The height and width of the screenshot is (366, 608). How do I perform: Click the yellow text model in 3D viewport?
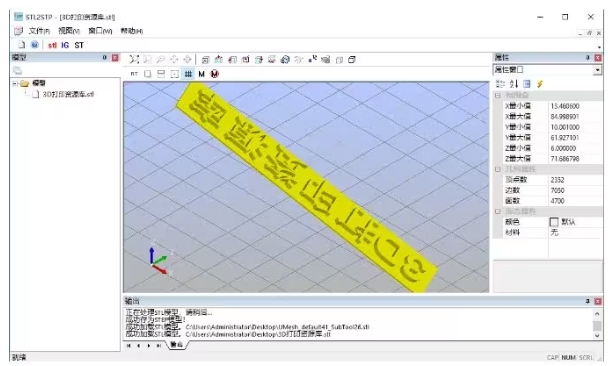point(306,187)
